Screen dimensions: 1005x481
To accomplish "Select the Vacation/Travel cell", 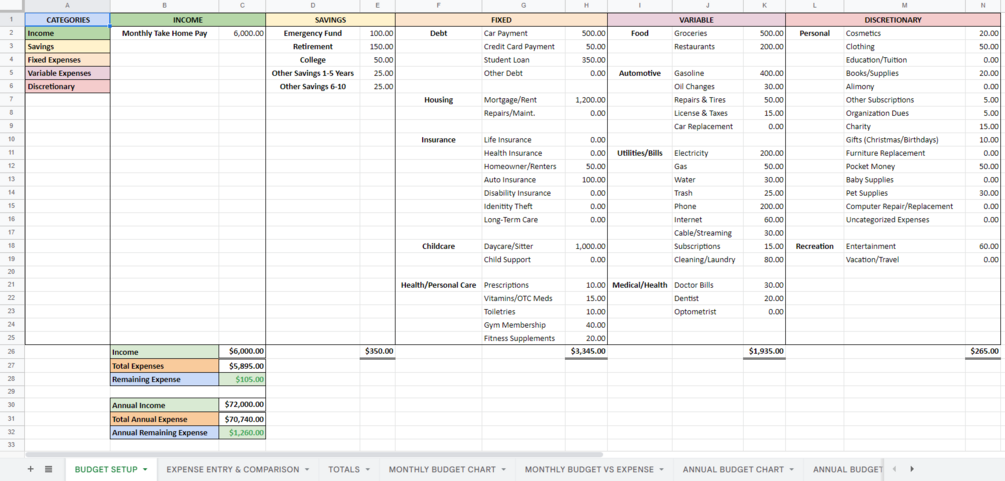I will click(x=905, y=260).
